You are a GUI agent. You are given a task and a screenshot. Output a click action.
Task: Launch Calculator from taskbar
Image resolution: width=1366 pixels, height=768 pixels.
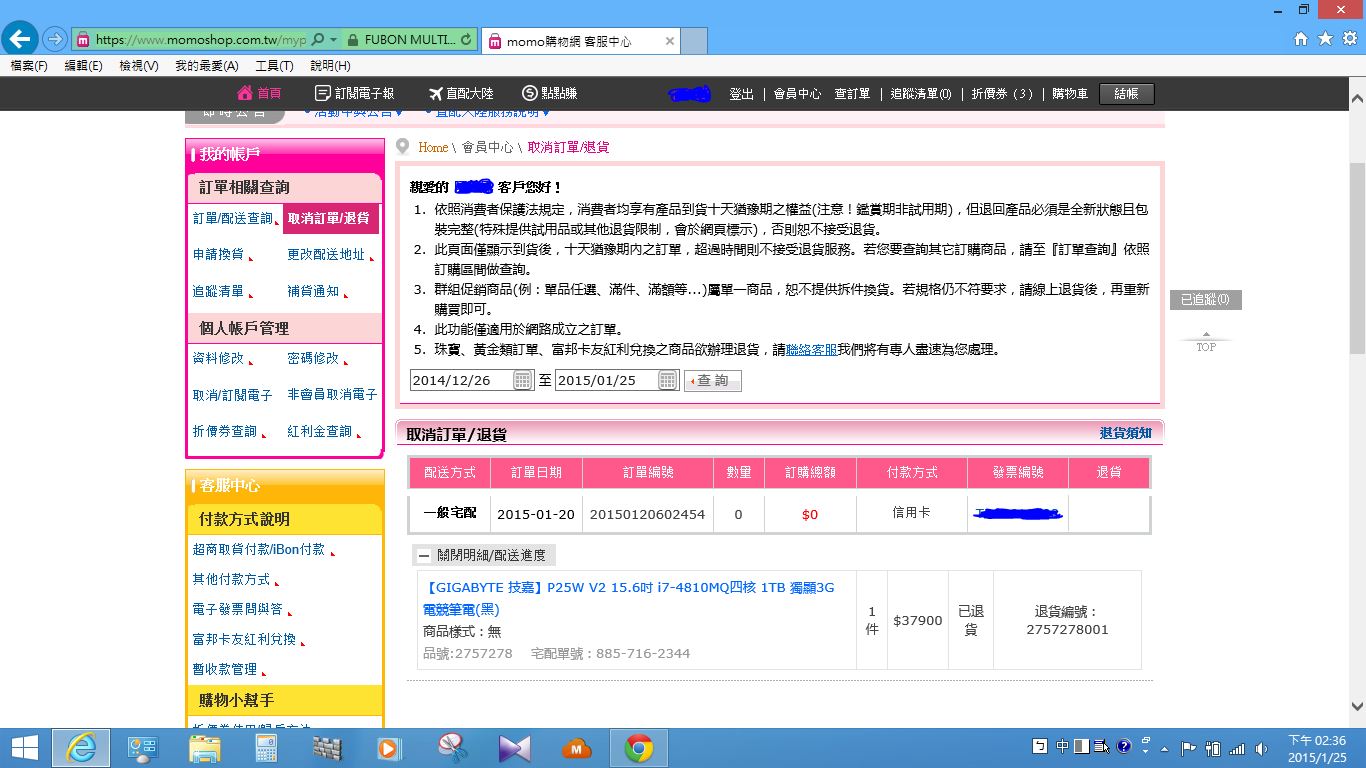pos(266,748)
